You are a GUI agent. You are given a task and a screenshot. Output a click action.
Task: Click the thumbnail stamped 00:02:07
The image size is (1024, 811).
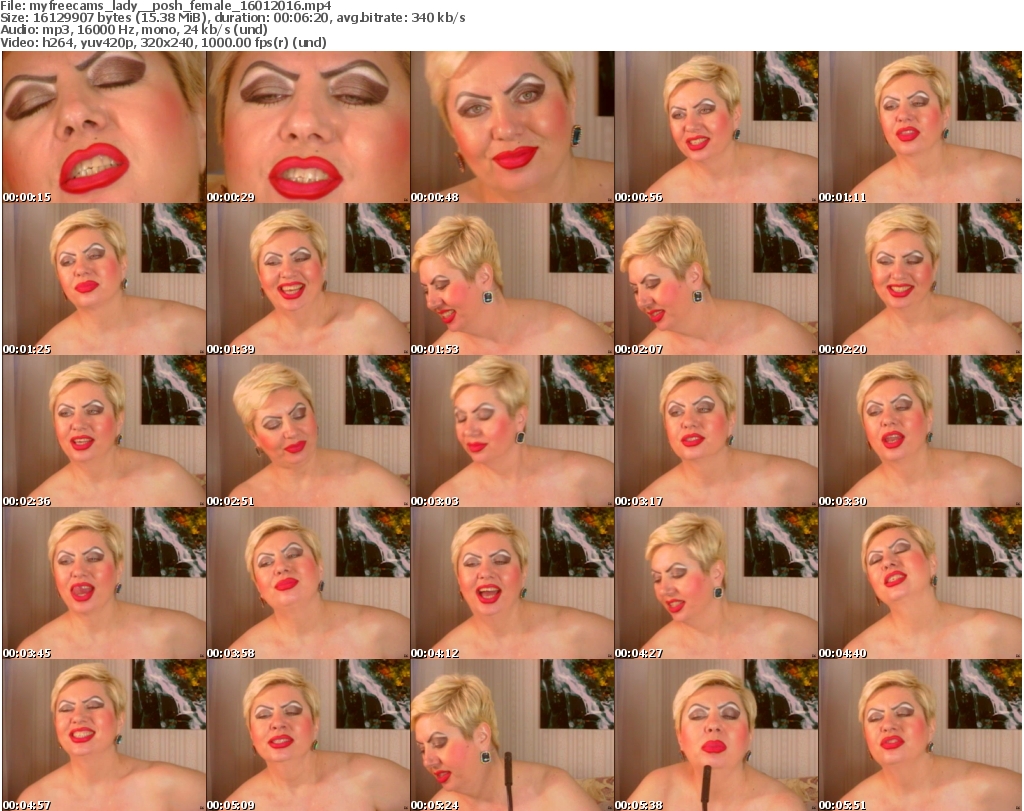pyautogui.click(x=716, y=279)
